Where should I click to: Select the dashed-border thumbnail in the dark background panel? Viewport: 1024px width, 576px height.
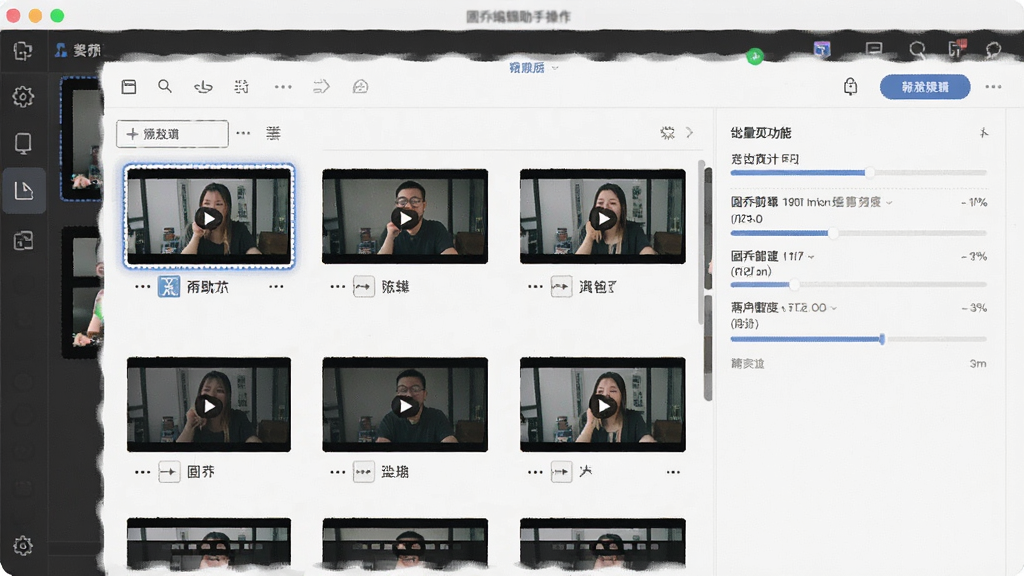82,138
